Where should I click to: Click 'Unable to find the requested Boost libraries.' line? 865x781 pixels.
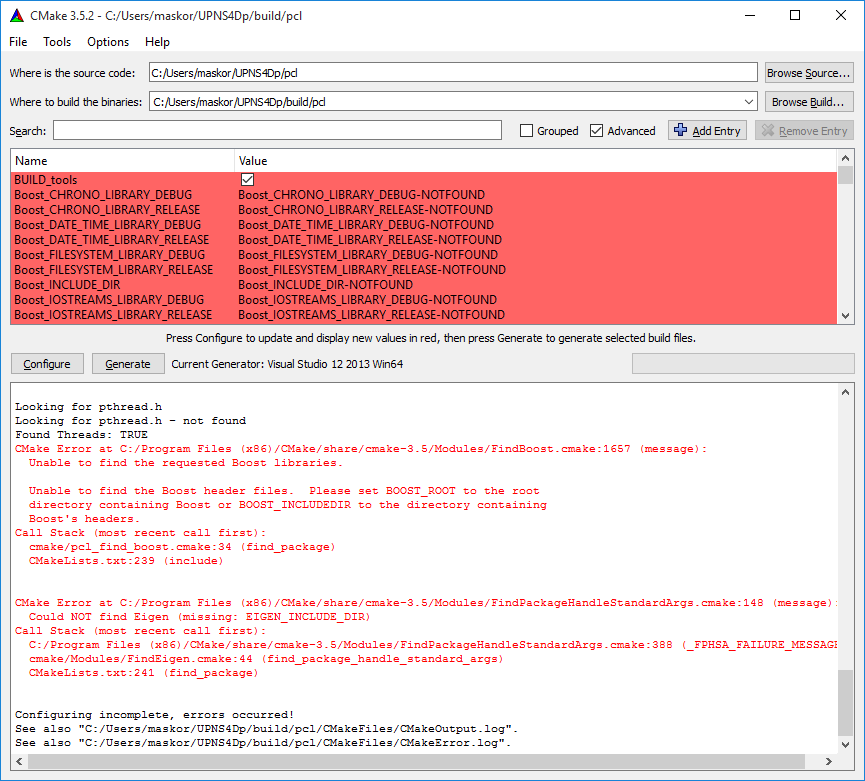[x=186, y=463]
